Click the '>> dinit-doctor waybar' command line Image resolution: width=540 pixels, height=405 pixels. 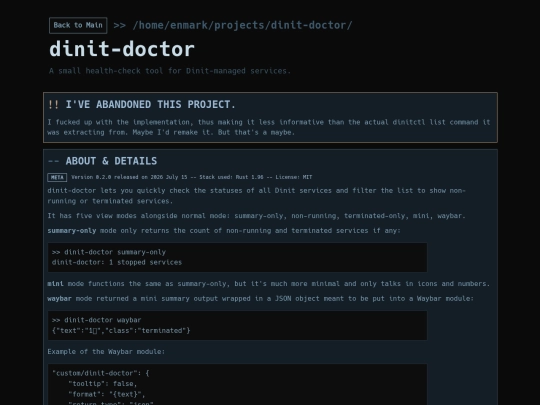tap(96, 320)
